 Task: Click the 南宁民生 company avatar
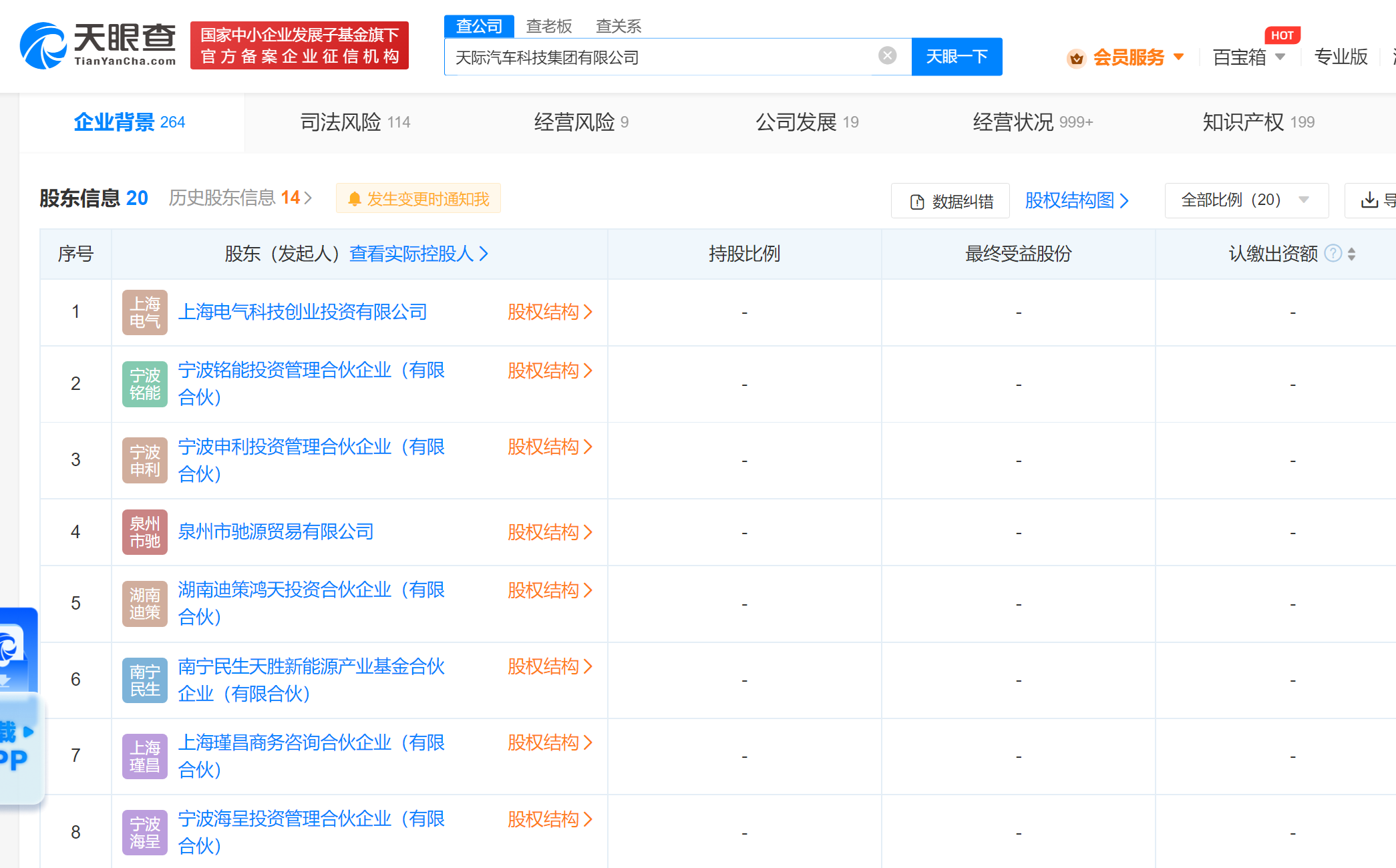click(145, 680)
